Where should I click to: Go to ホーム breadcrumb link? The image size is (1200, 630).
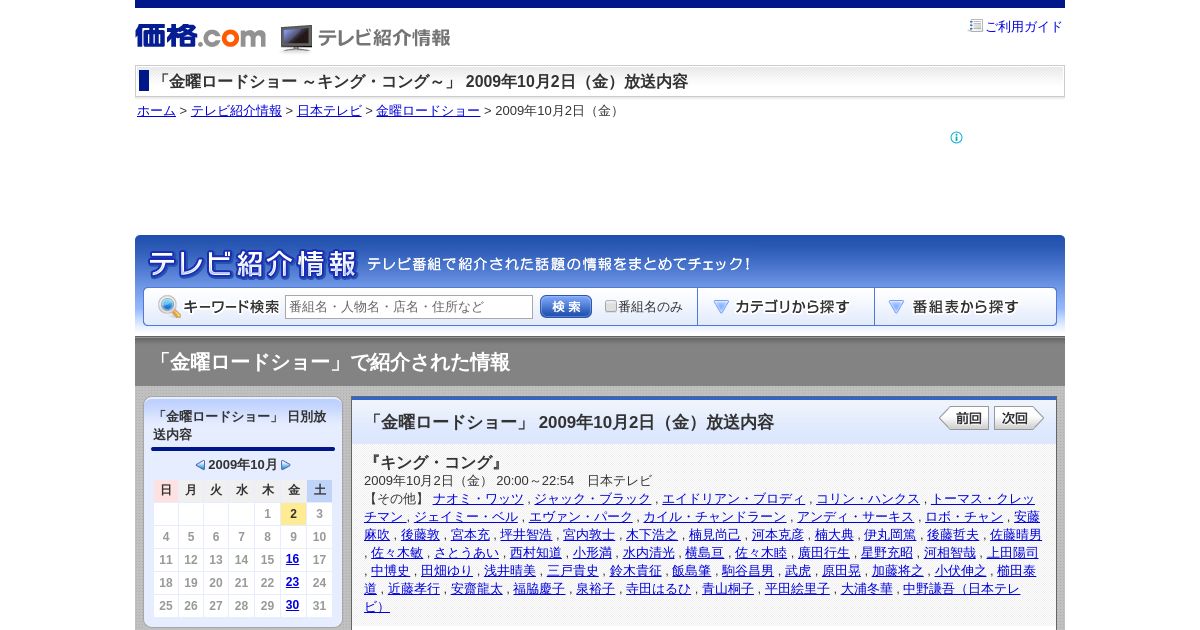pos(156,111)
